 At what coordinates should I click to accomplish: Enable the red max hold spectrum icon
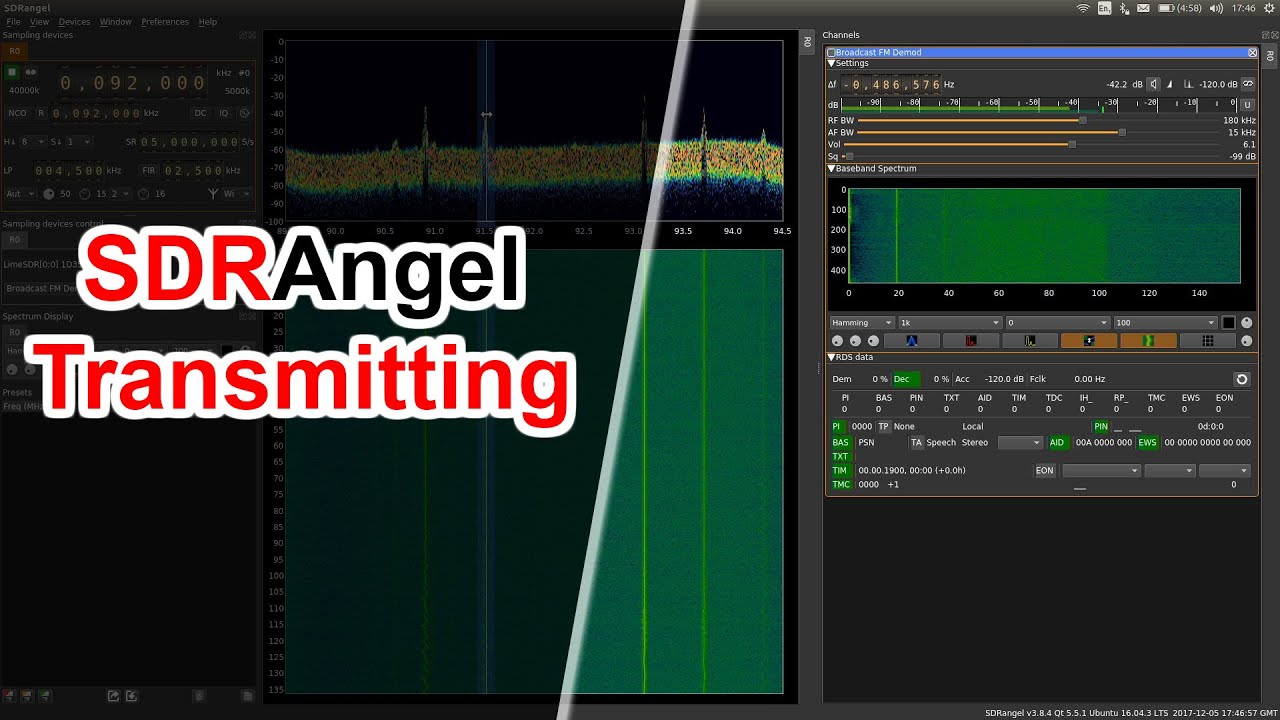(970, 341)
